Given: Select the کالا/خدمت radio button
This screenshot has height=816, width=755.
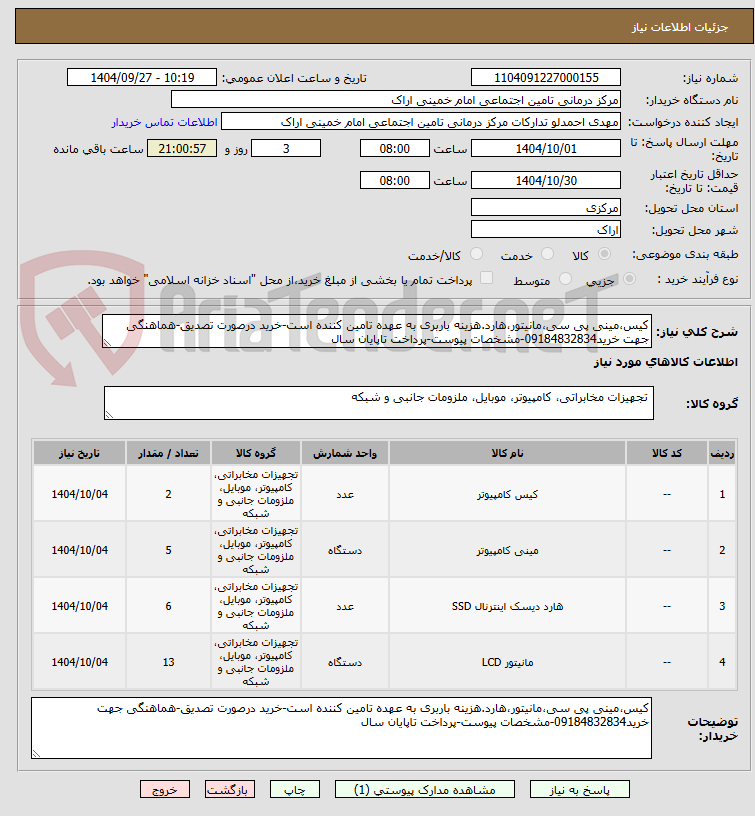Looking at the screenshot, I should coord(476,254).
